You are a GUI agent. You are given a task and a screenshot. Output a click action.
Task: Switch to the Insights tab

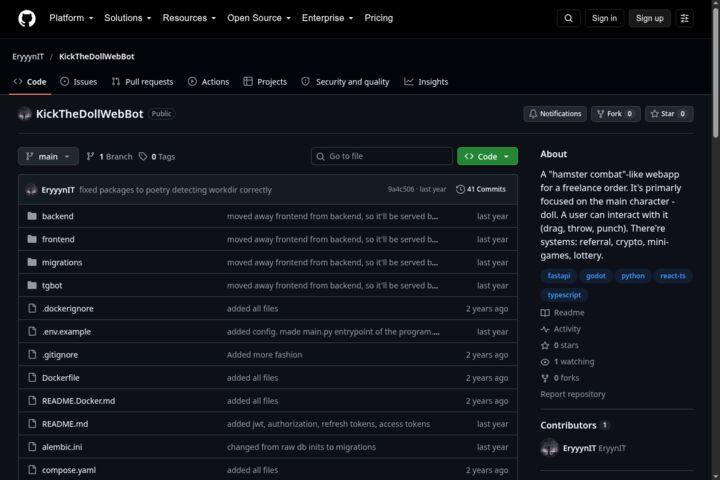tap(426, 82)
